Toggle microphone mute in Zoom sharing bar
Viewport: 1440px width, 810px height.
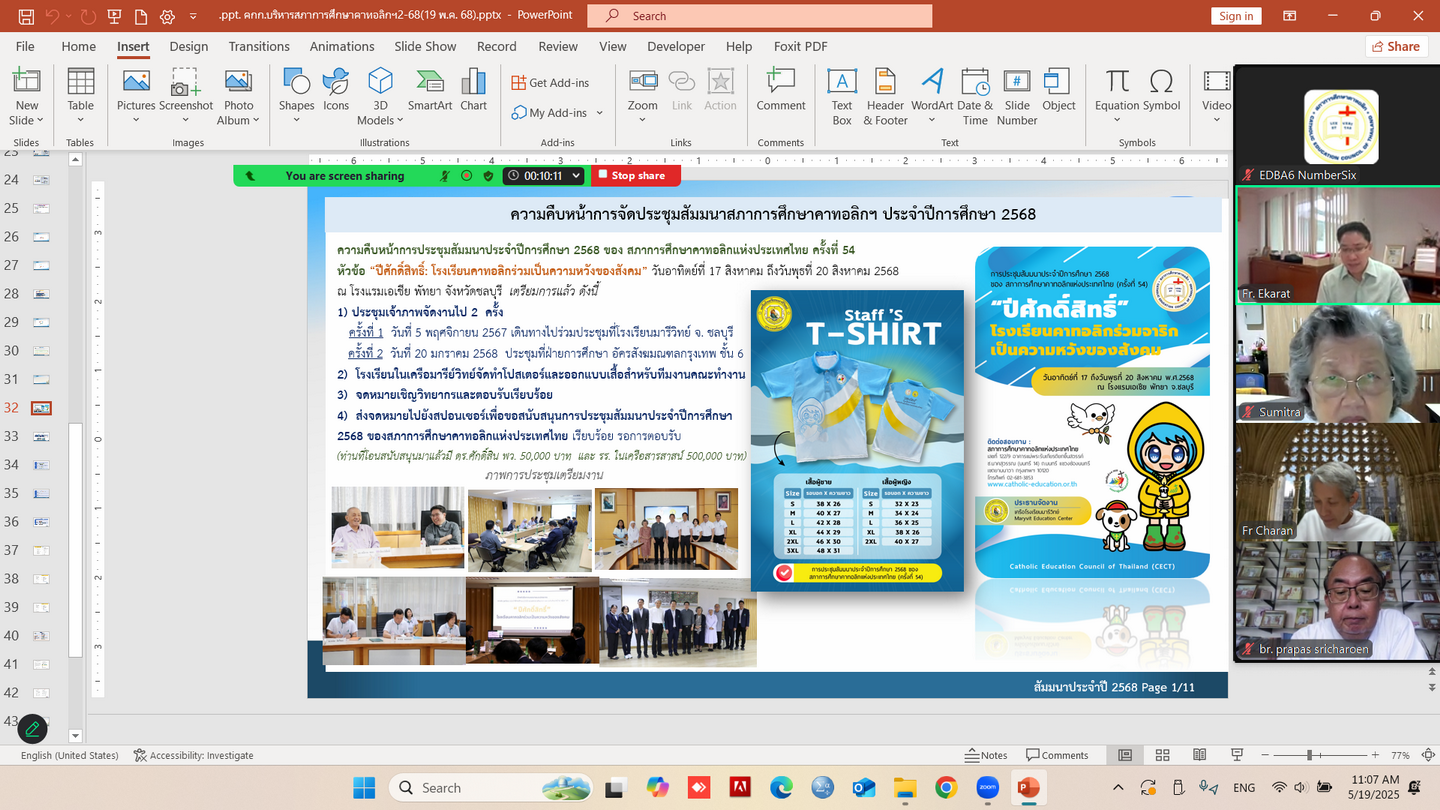[x=445, y=176]
